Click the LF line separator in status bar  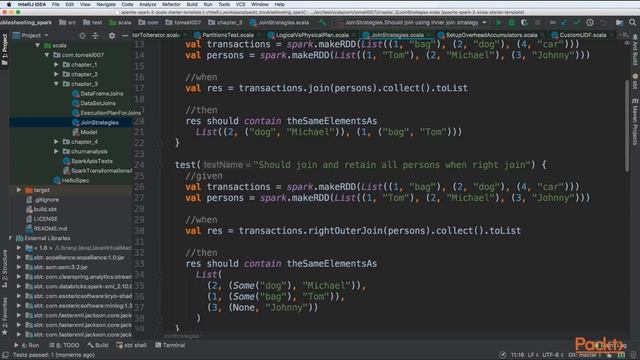[x=533, y=355]
